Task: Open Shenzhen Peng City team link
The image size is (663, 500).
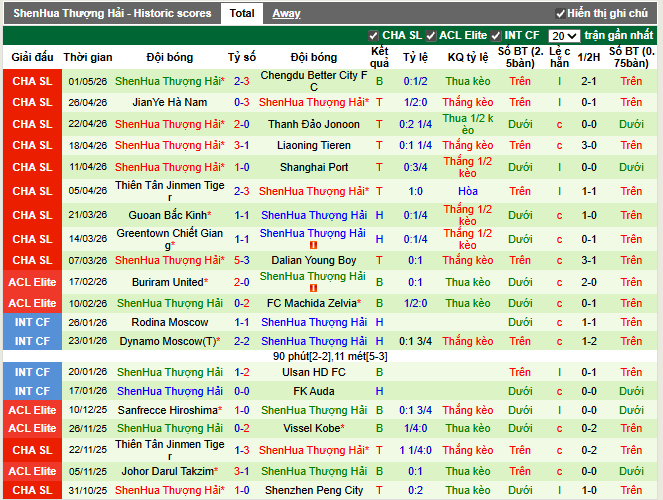Action: [x=314, y=490]
